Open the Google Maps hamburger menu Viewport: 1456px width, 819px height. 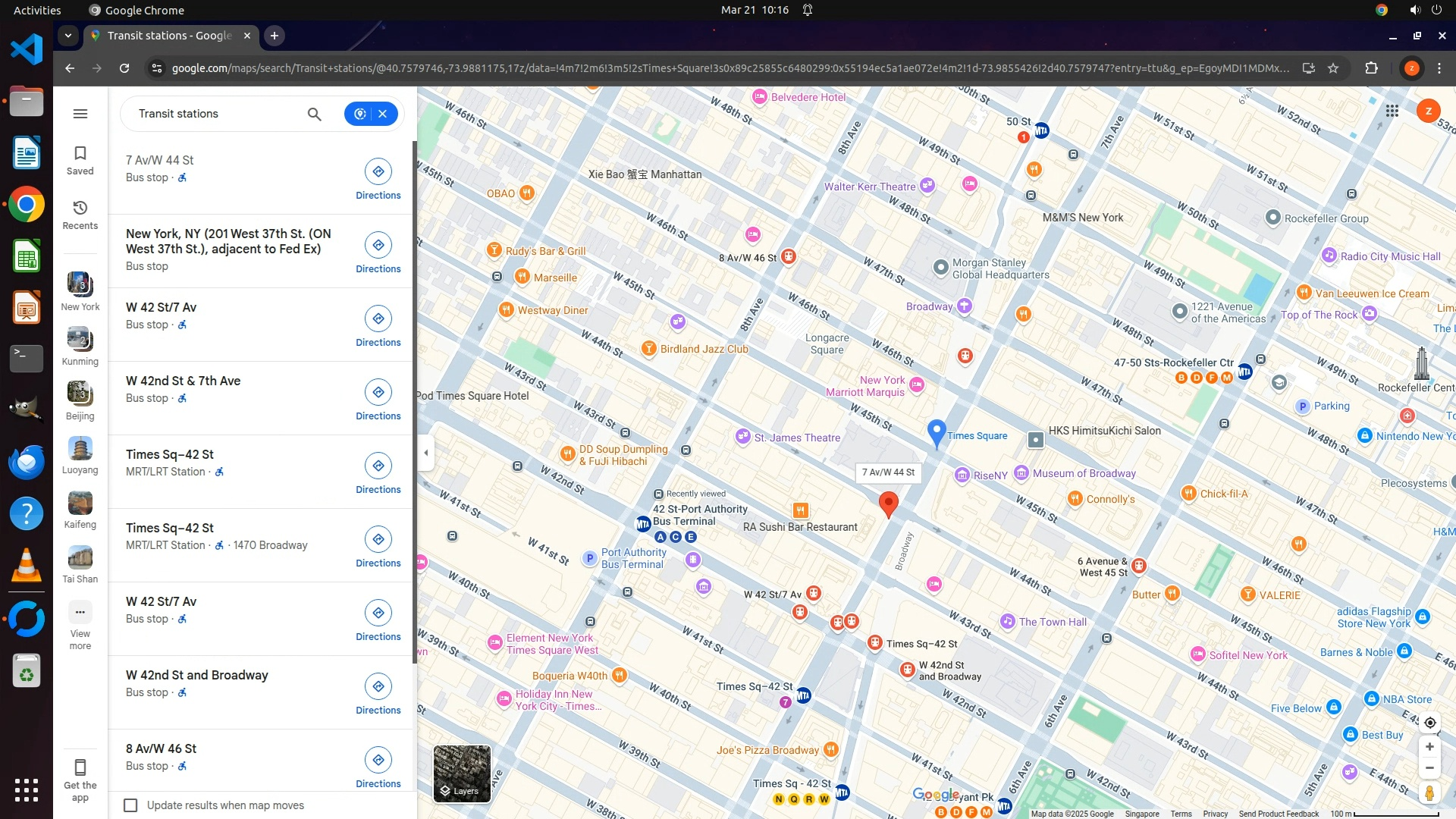pos(80,114)
